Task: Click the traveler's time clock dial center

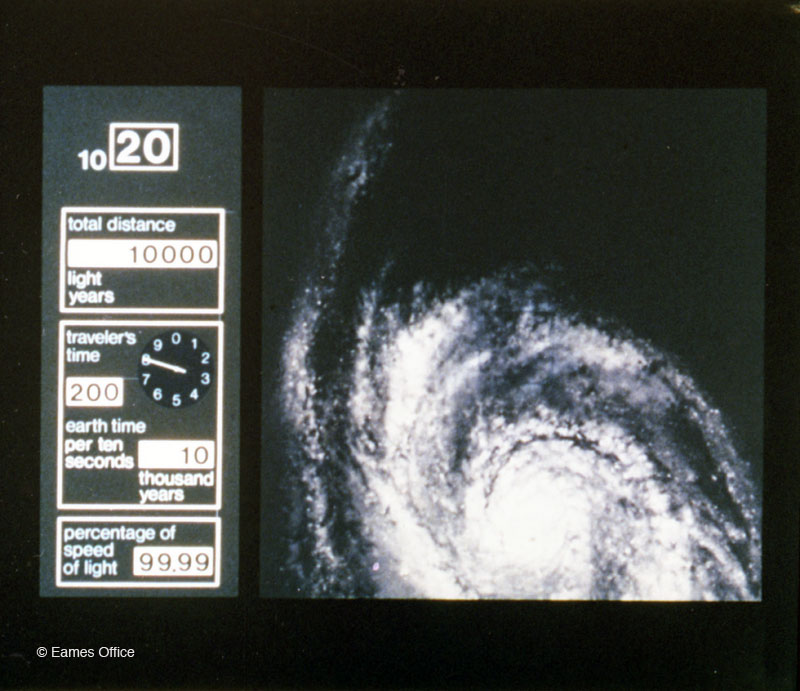Action: pos(176,369)
